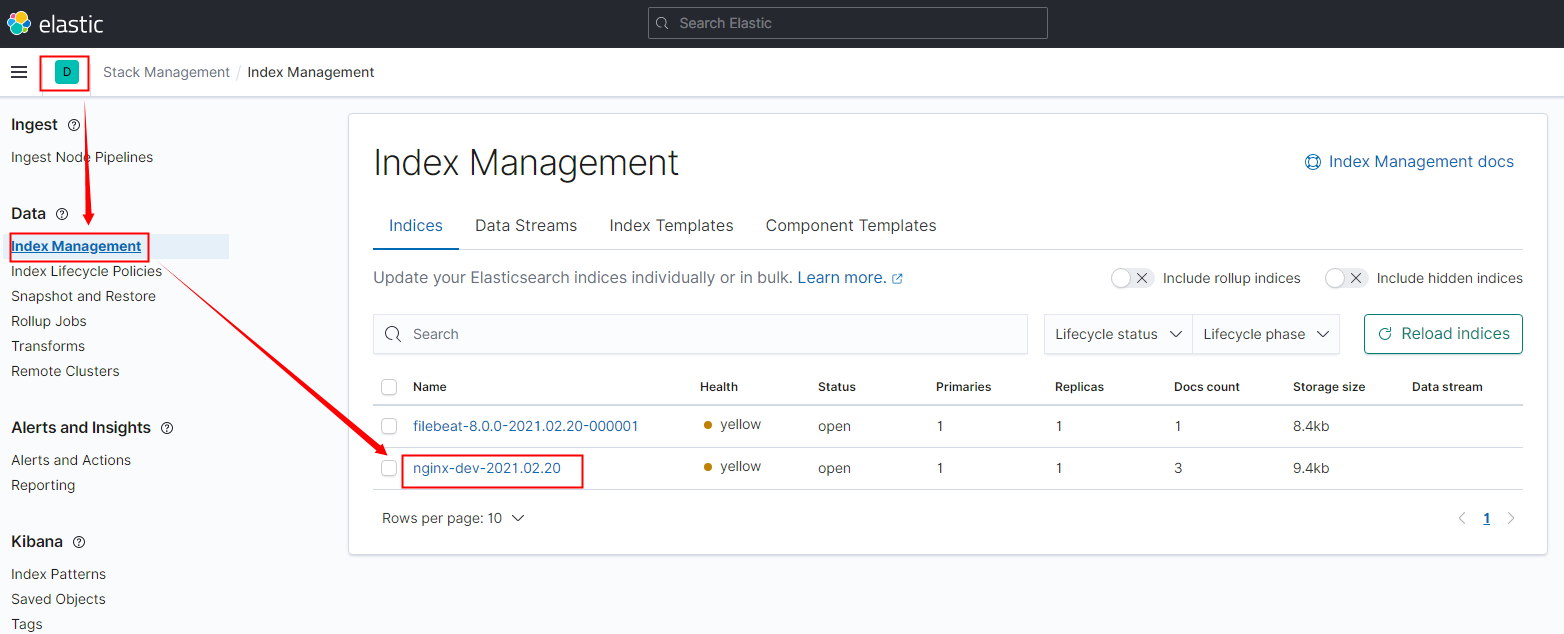Sort by the Replicas column header
The image size is (1564, 634).
pos(1080,387)
